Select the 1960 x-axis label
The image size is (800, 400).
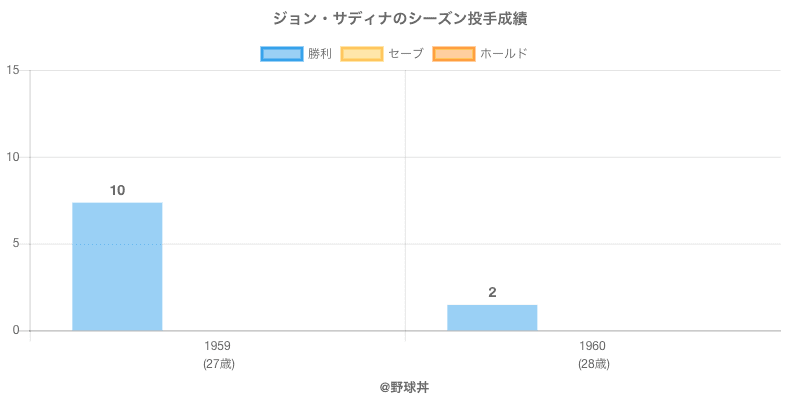click(592, 346)
